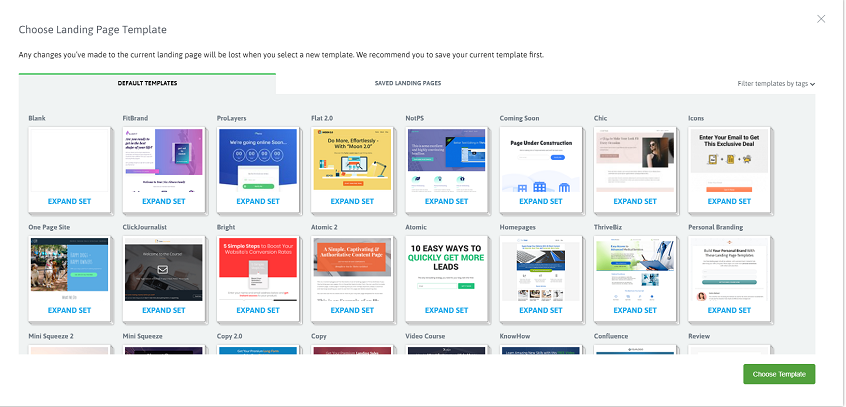Expand the Personal Branding template set
Viewport: 846px width, 407px height.
[729, 310]
